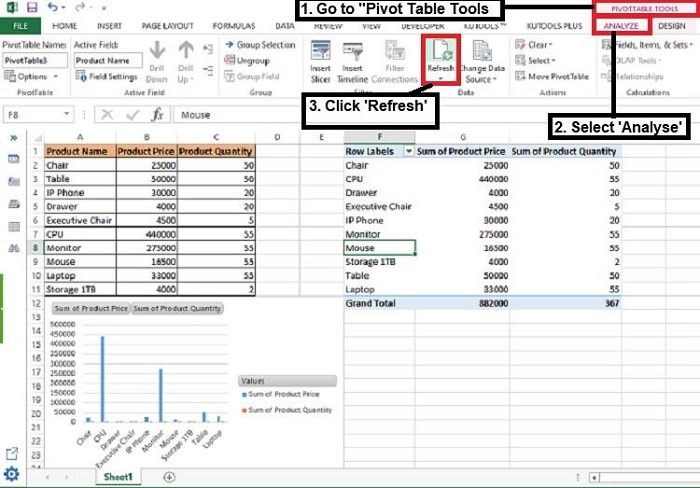This screenshot has width=700, height=488.
Task: Click Move PivotTable in Actions group
Action: (552, 76)
